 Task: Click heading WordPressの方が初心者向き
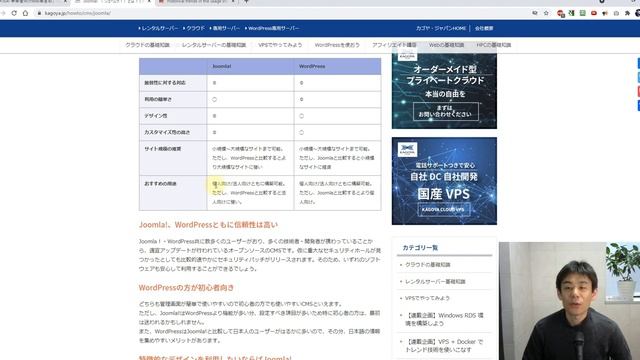tap(186, 287)
